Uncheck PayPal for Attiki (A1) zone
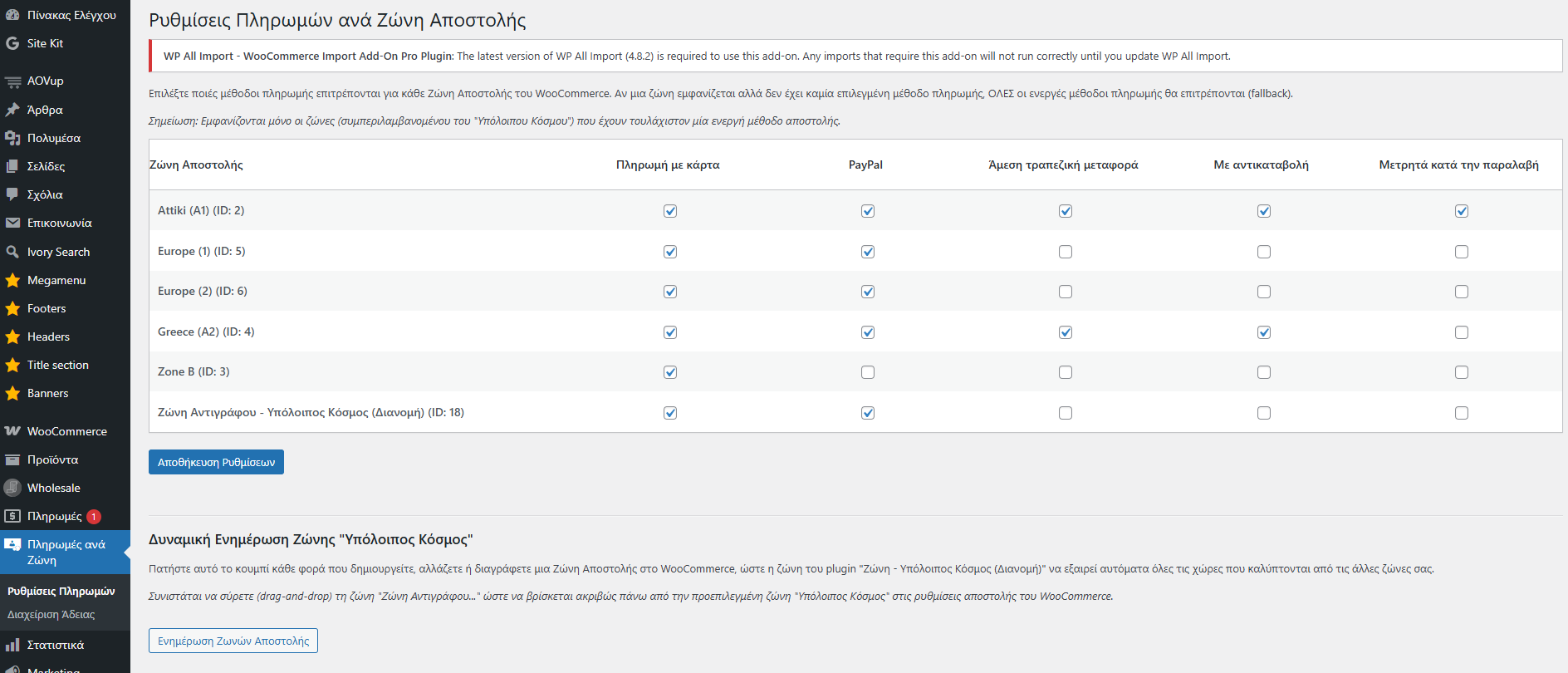Screen dimensions: 1568x673 [868, 211]
